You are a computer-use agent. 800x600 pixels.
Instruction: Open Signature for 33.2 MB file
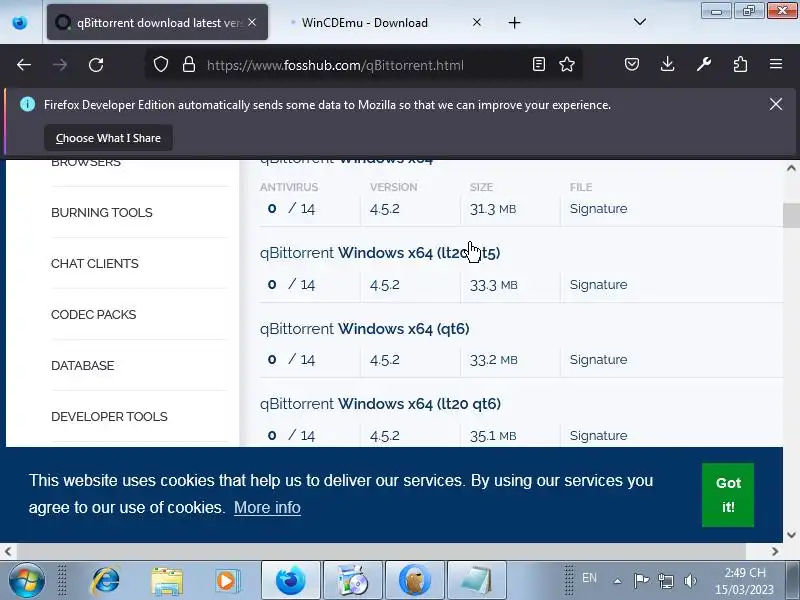598,360
